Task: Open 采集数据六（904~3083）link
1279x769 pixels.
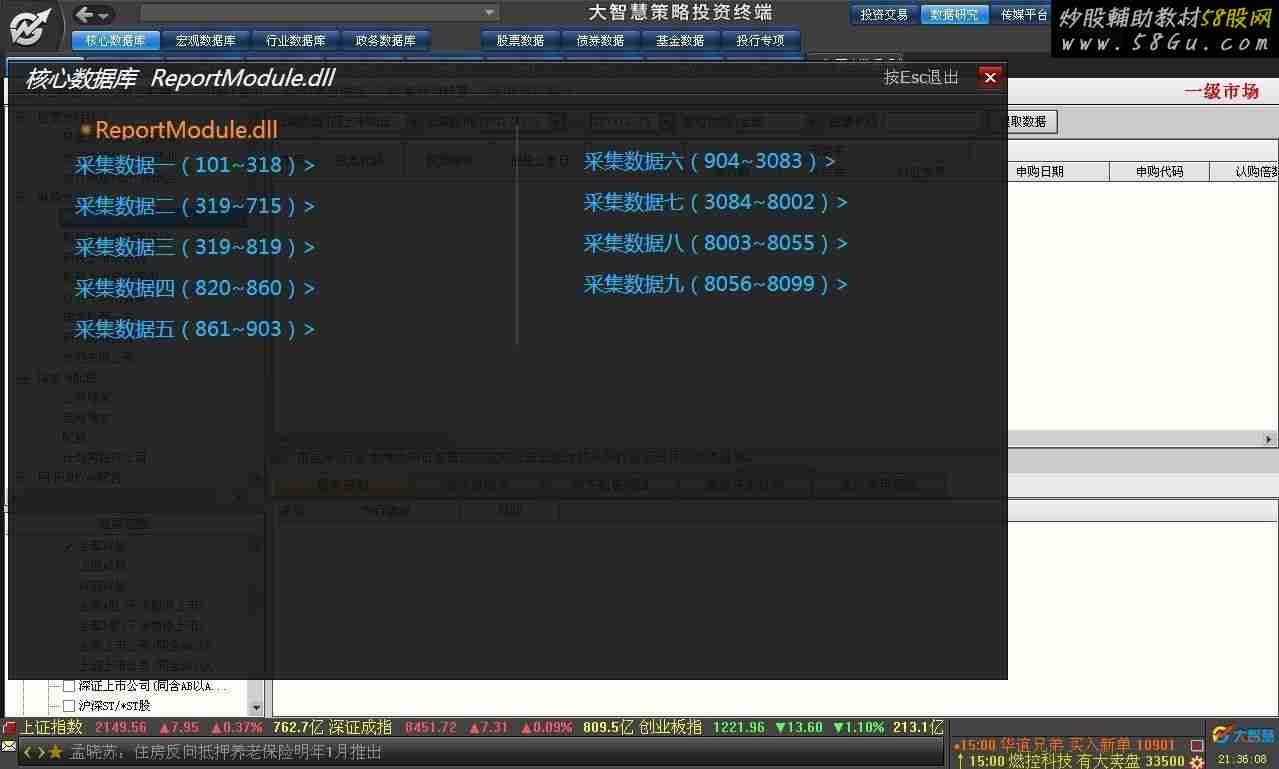Action: [x=710, y=161]
